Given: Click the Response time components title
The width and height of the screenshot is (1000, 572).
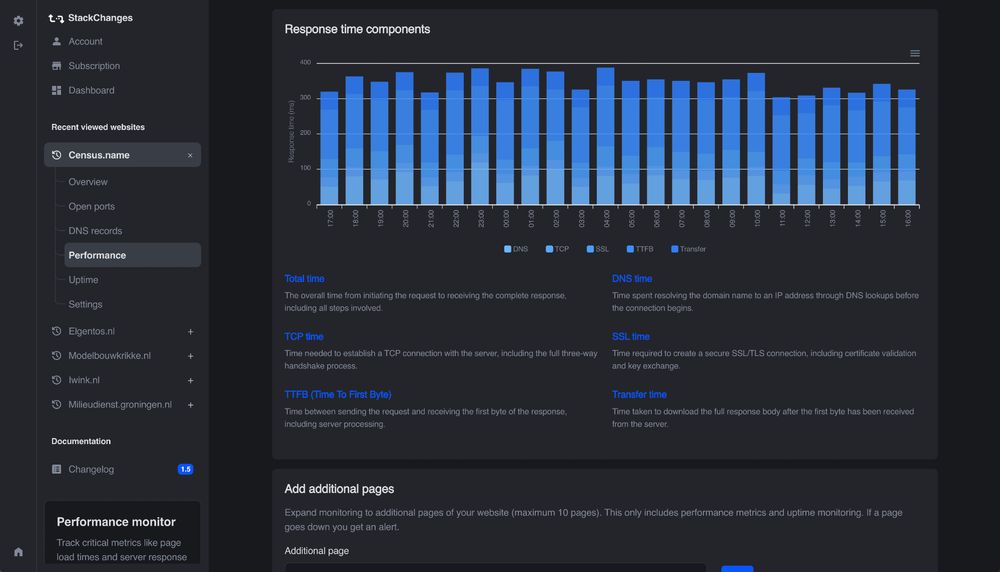Looking at the screenshot, I should coord(357,29).
